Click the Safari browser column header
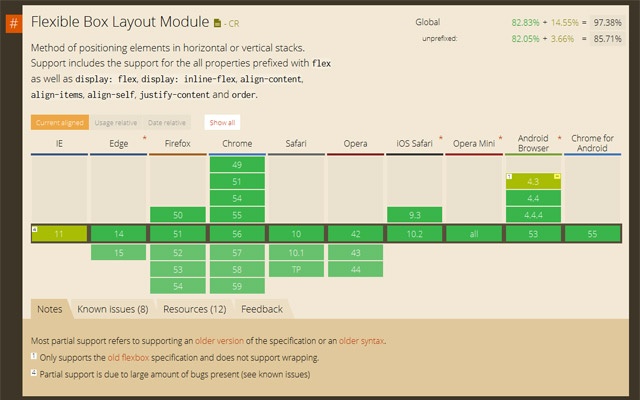This screenshot has height=400, width=640. (296, 143)
